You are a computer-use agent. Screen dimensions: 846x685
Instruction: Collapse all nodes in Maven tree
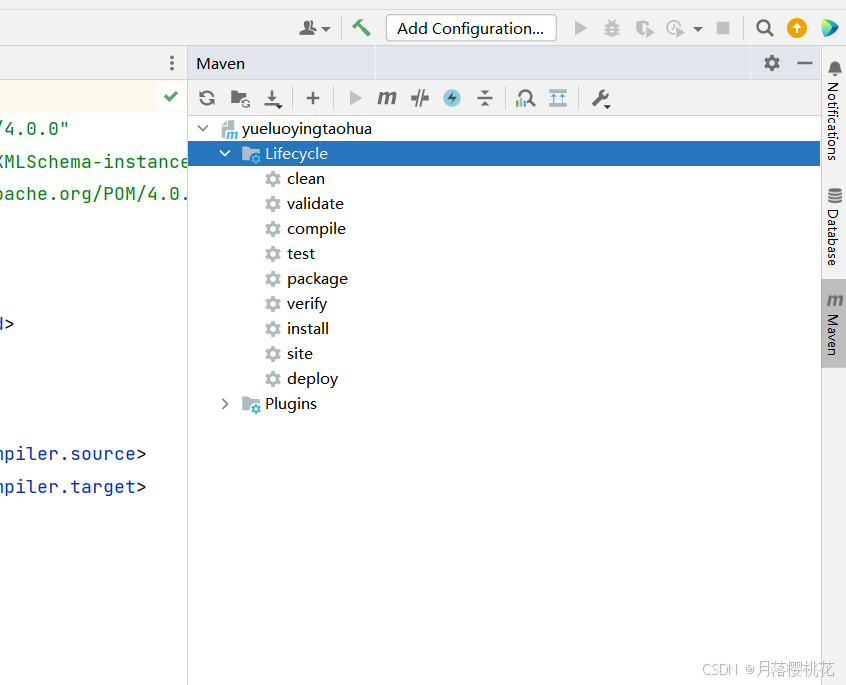click(485, 98)
